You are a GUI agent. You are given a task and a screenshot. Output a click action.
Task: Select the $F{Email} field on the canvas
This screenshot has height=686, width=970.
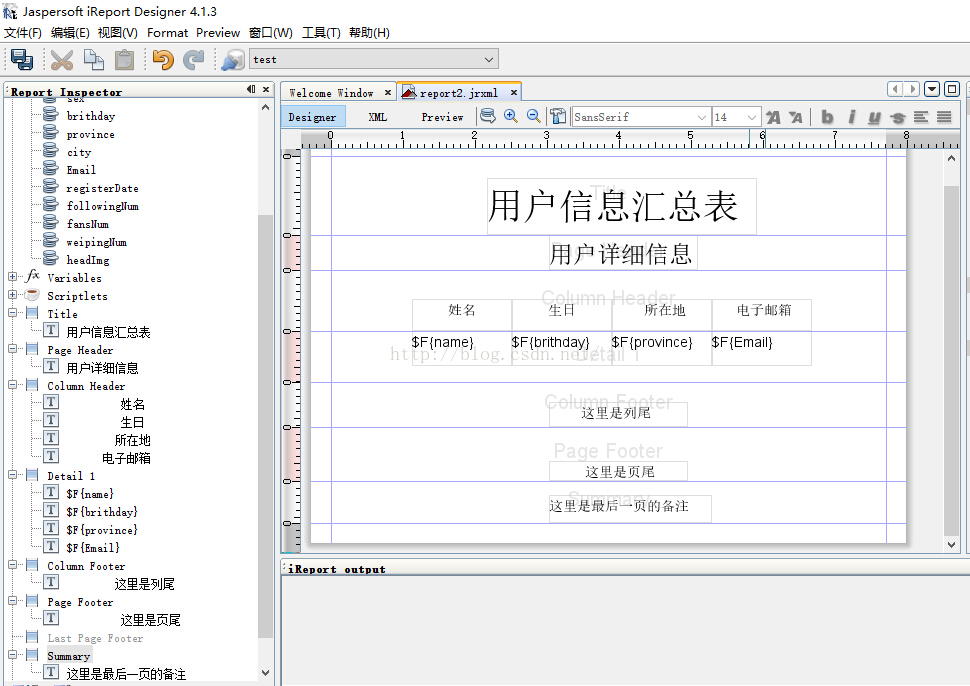click(761, 348)
